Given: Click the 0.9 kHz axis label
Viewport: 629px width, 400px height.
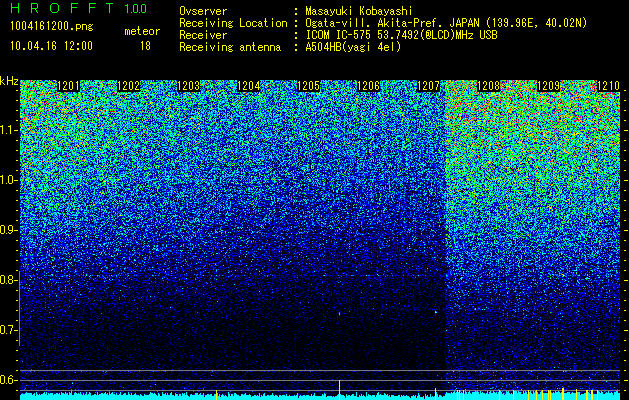Looking at the screenshot, I should pos(8,230).
